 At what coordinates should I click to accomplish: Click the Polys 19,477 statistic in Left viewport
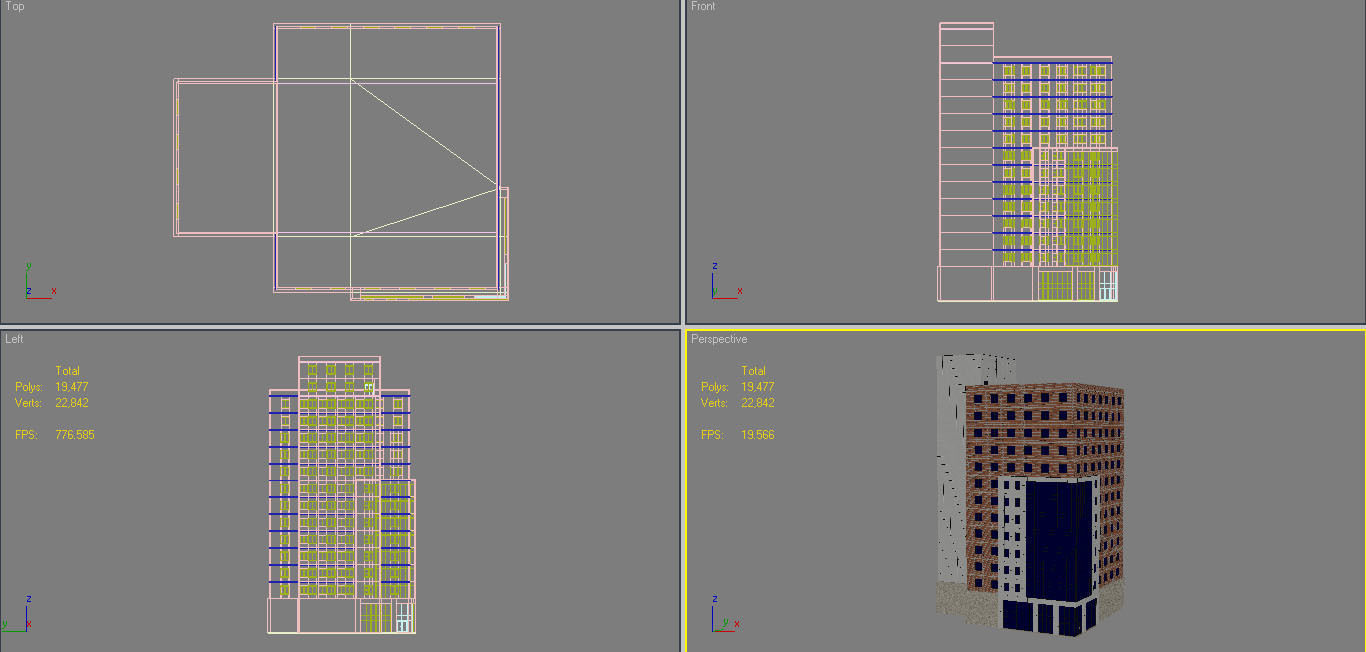52,387
